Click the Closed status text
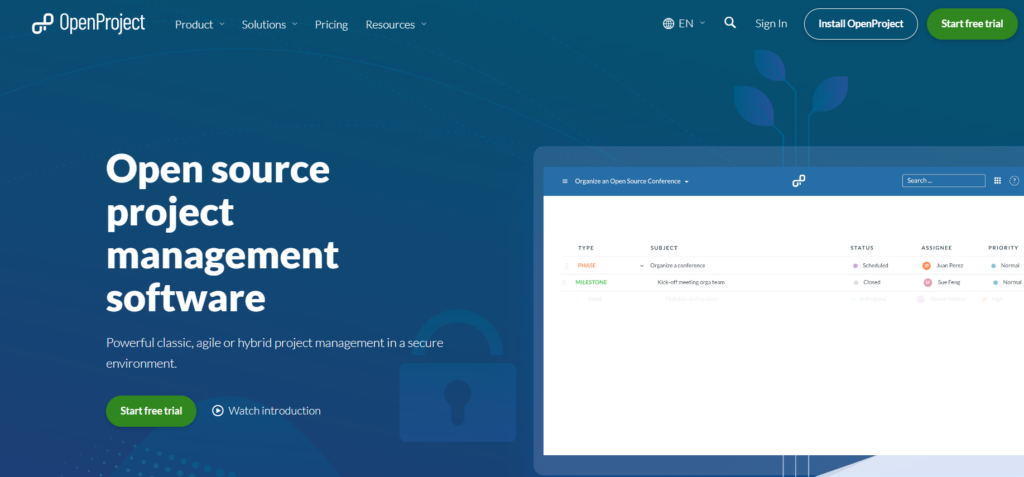Image resolution: width=1024 pixels, height=477 pixels. coord(872,282)
